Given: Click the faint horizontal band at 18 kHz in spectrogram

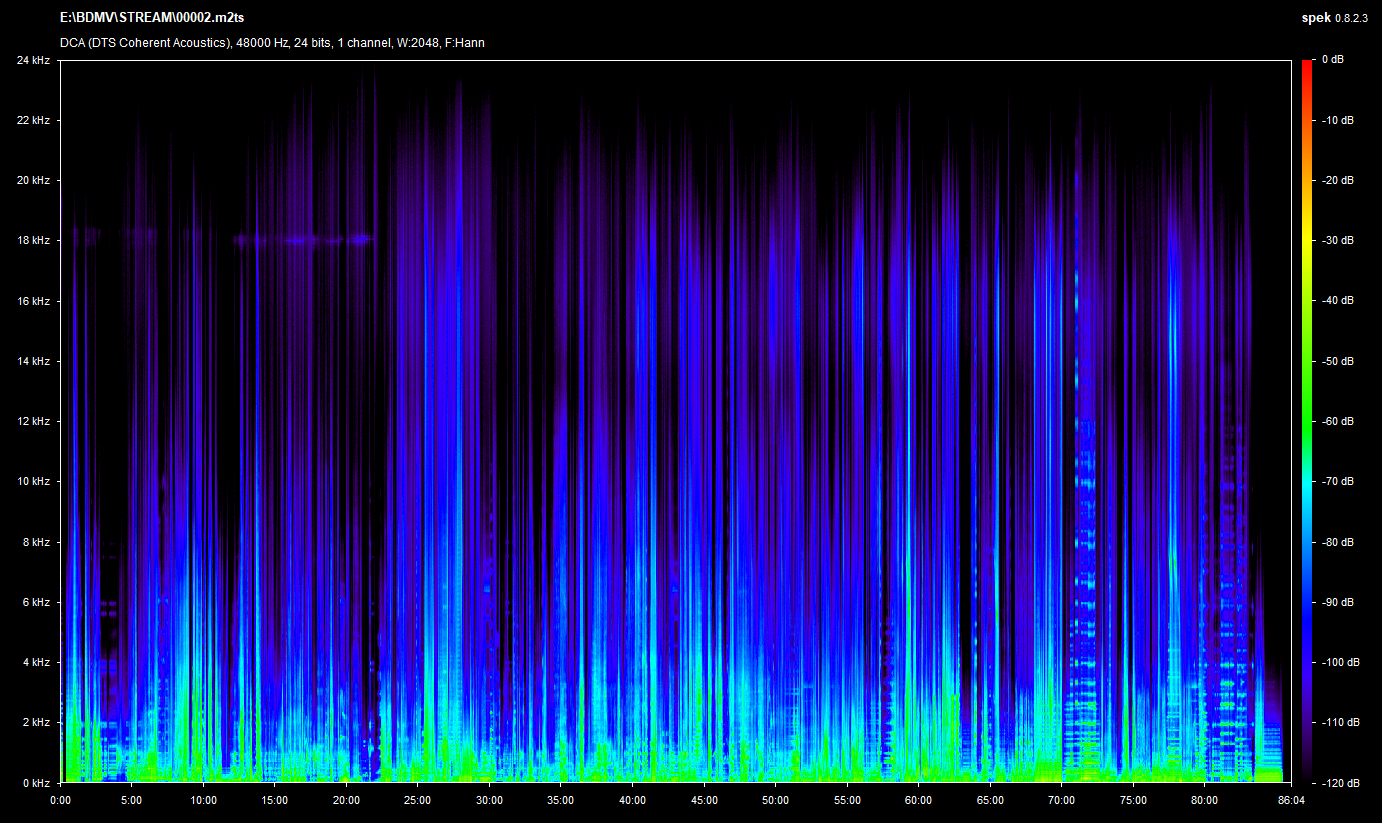Looking at the screenshot, I should pyautogui.click(x=300, y=240).
